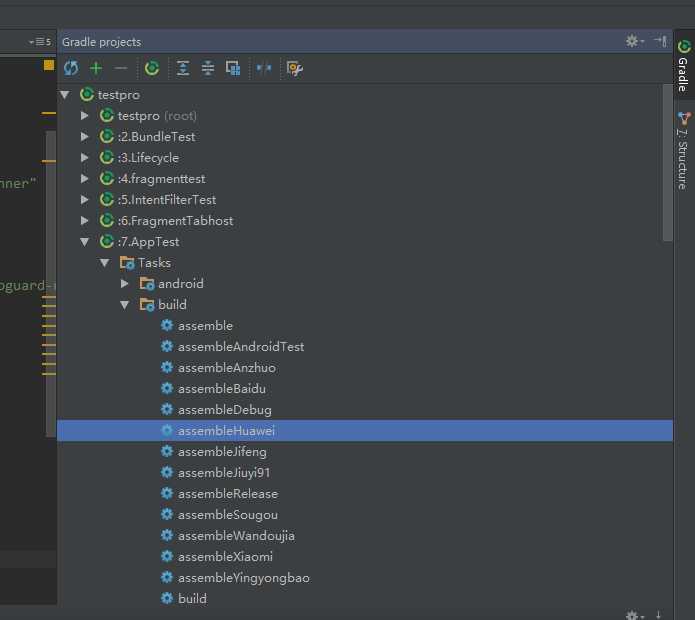Show selected module dependencies icon
Screen dimensions: 695x620
(233, 68)
